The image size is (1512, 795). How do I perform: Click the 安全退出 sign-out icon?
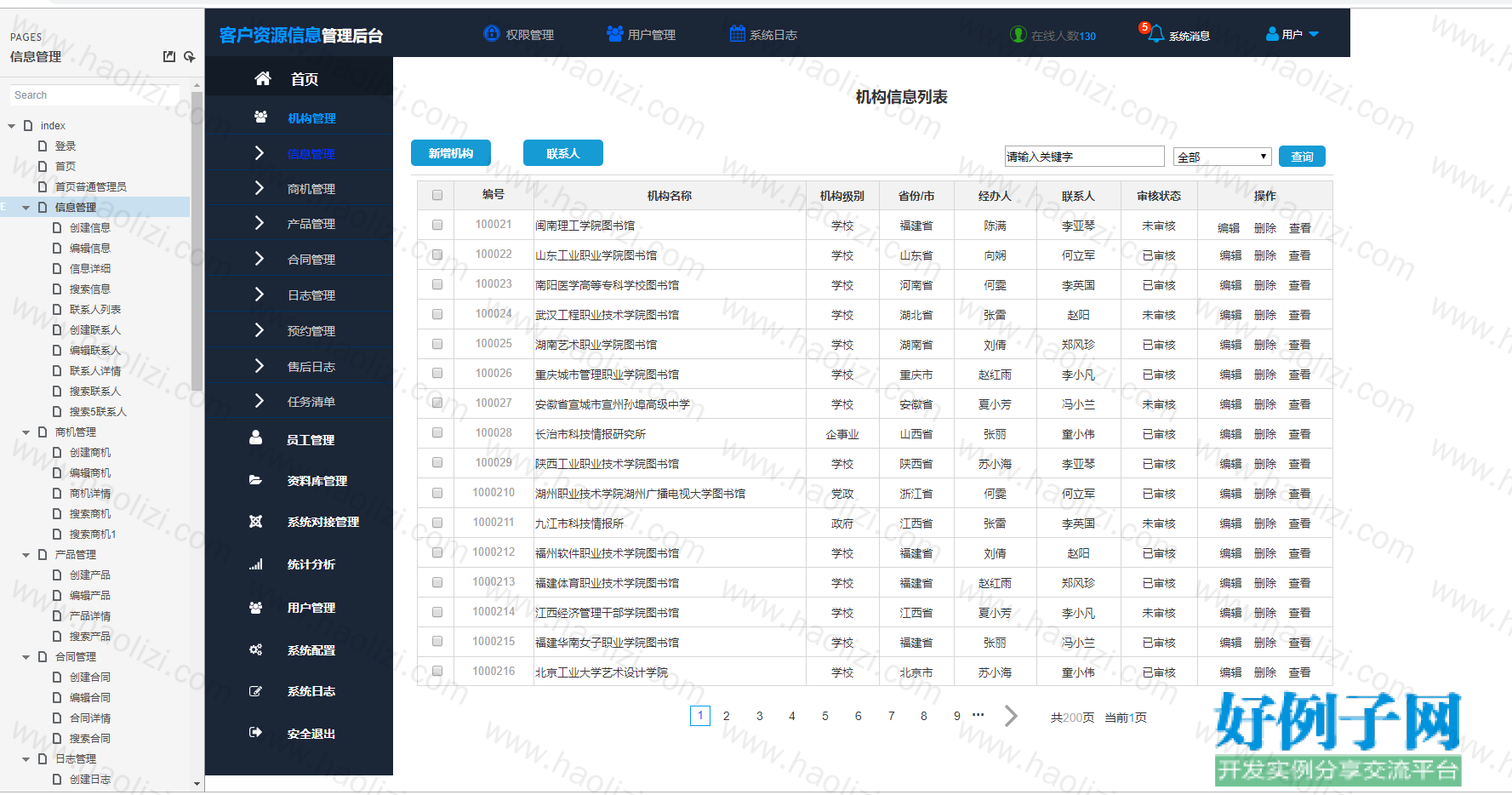point(255,732)
